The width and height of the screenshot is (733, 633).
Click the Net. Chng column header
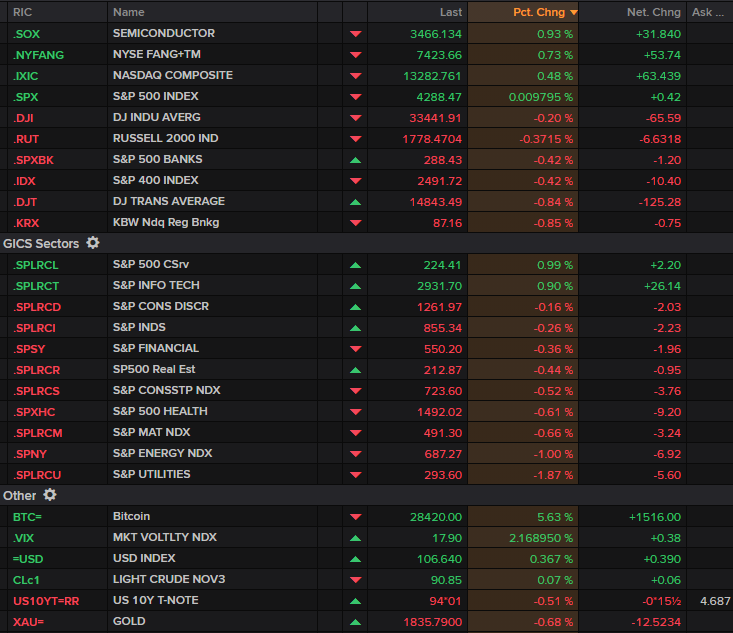pos(632,12)
